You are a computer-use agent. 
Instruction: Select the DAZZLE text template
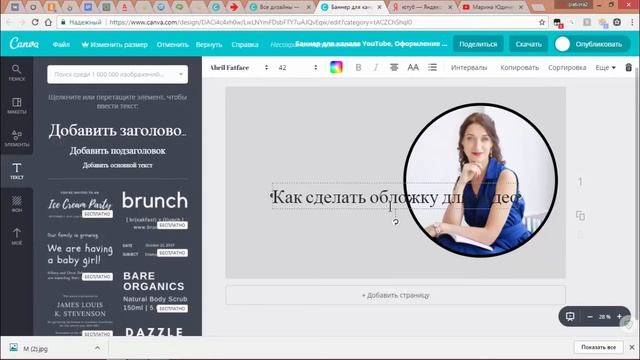tap(155, 331)
